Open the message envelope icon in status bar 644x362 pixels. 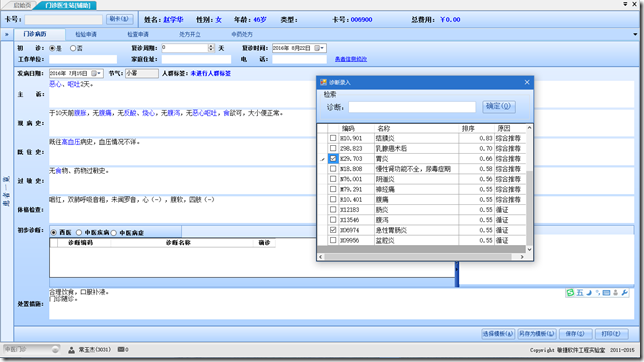point(121,350)
